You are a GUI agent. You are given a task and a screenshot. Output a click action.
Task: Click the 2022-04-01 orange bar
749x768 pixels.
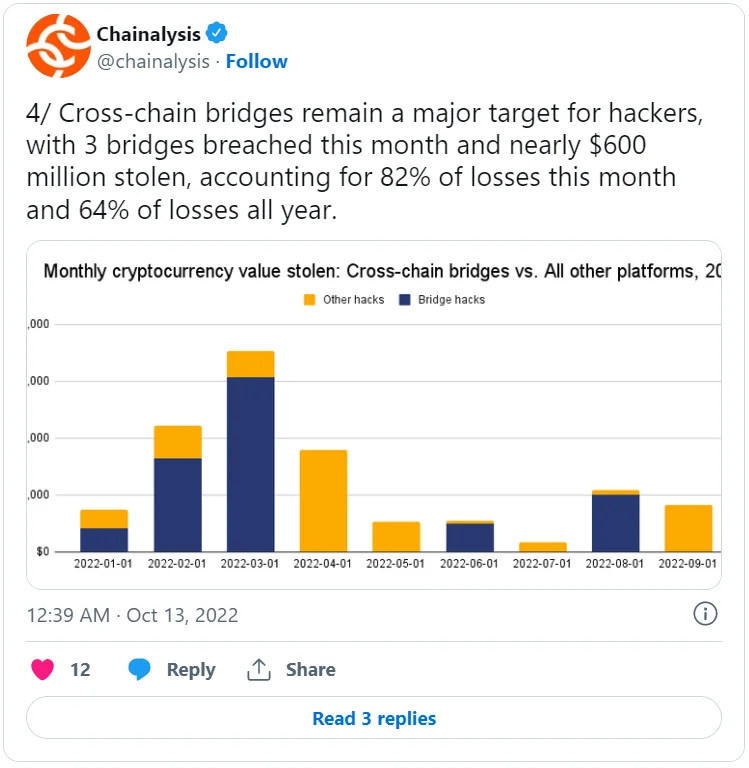pos(323,500)
